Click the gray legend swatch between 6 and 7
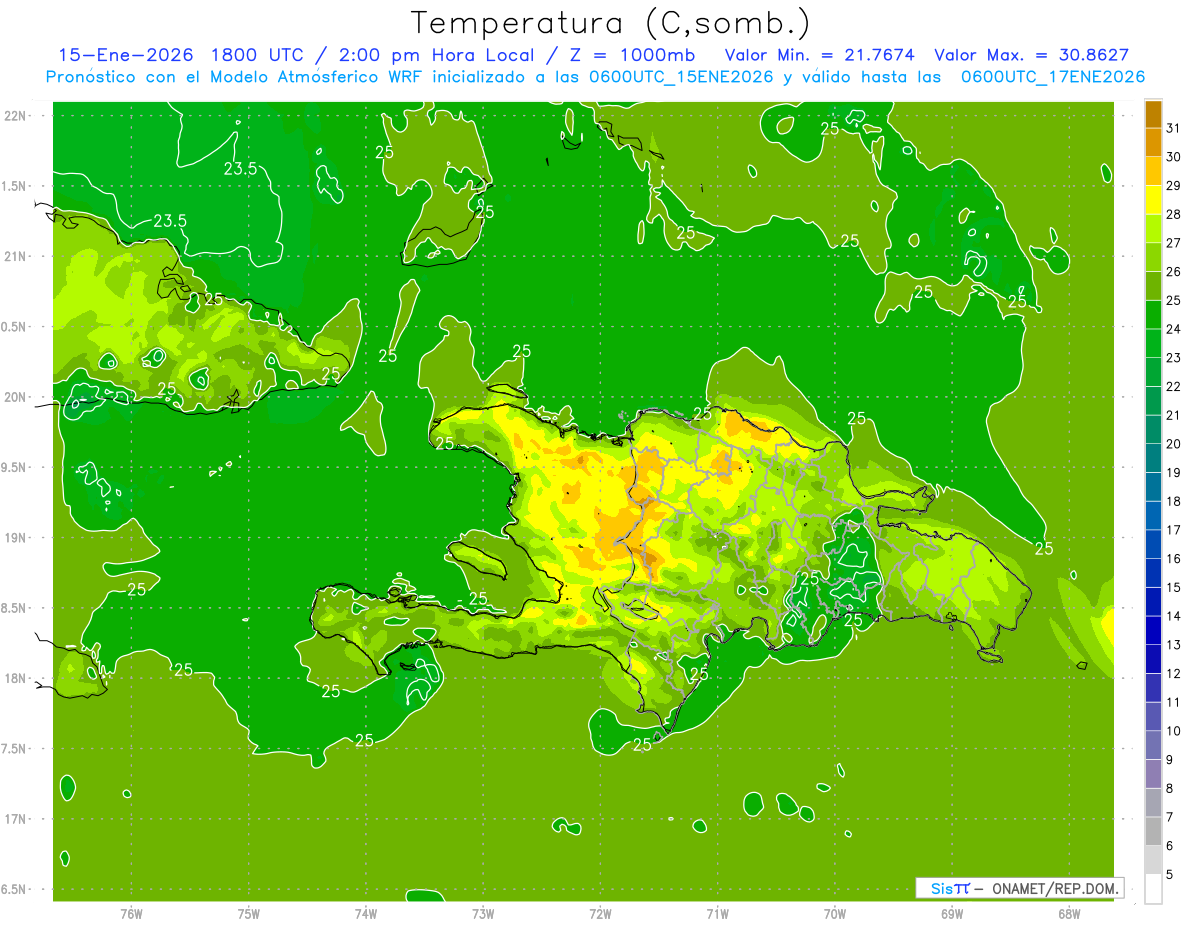The width and height of the screenshot is (1200, 927). (x=1153, y=831)
